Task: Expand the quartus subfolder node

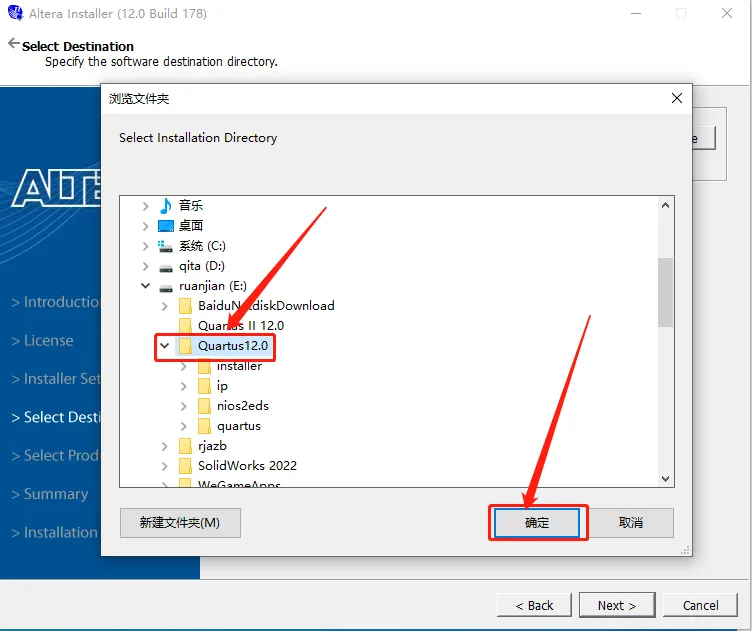Action: coord(184,426)
